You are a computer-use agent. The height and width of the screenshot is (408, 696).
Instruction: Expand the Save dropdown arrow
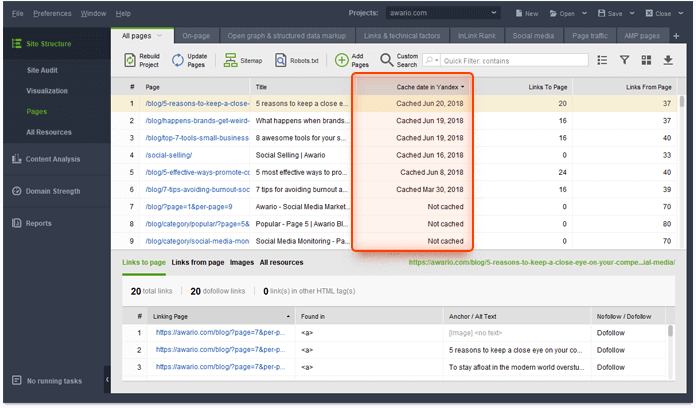[632, 13]
